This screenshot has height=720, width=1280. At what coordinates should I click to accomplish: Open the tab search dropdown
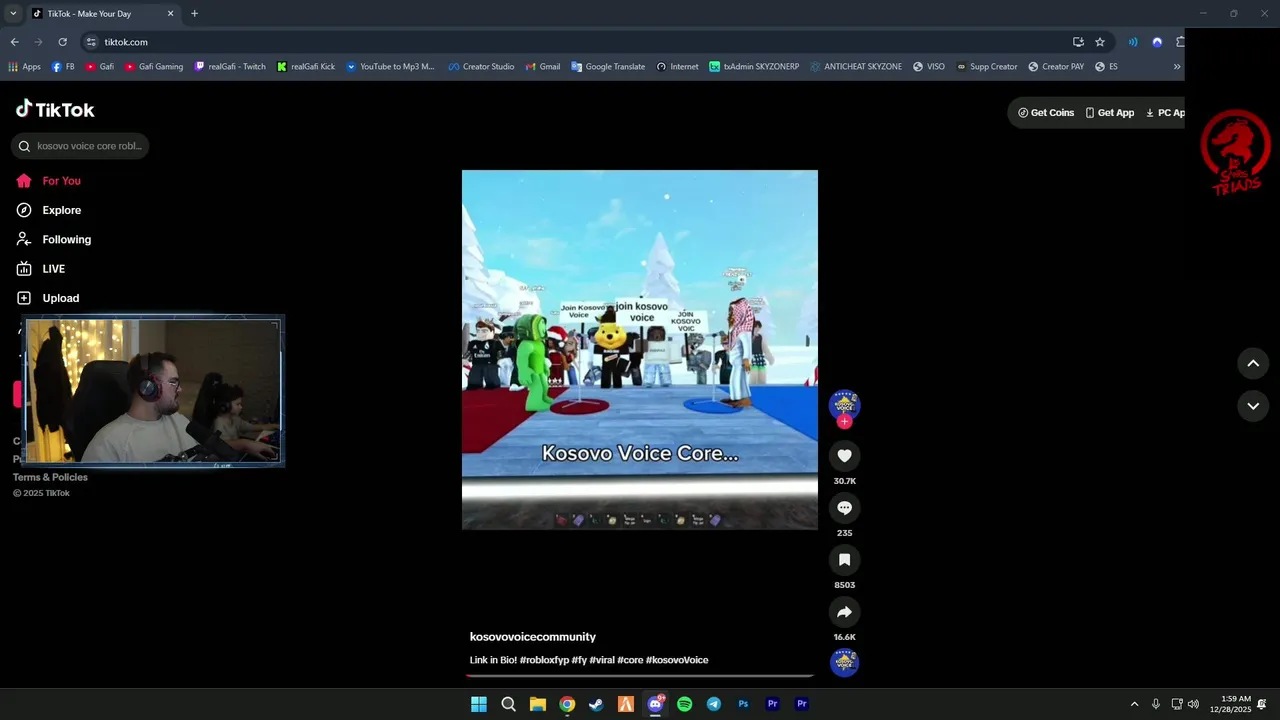coord(13,13)
